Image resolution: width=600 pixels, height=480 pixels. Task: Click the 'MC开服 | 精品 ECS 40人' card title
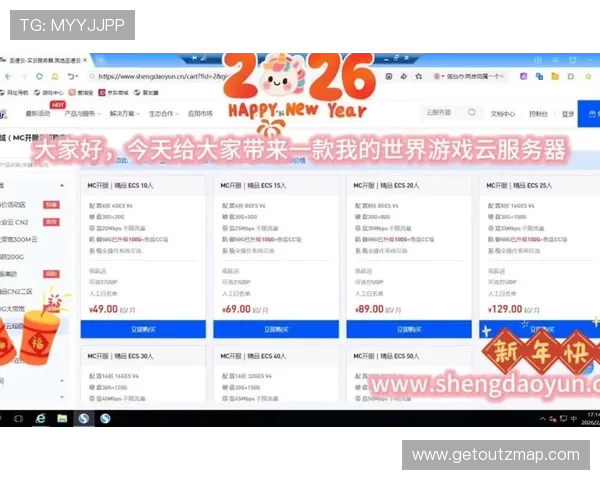[253, 356]
